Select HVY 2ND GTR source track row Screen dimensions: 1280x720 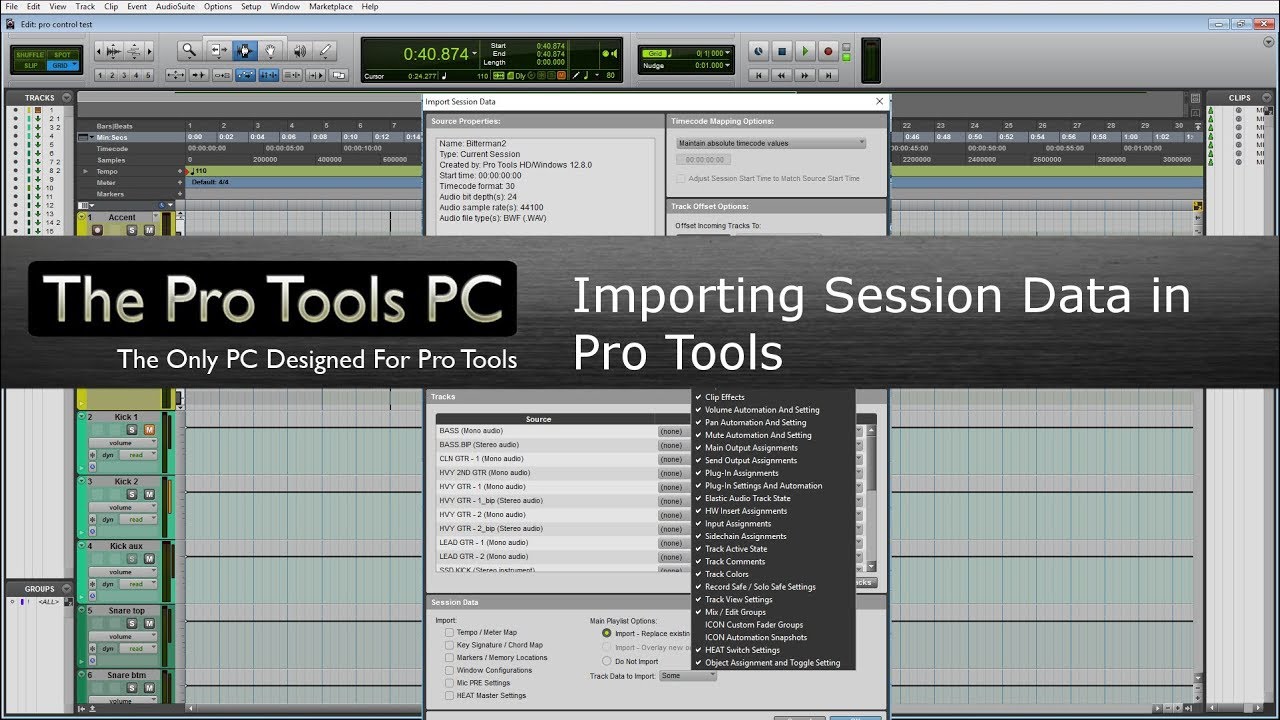pos(546,472)
